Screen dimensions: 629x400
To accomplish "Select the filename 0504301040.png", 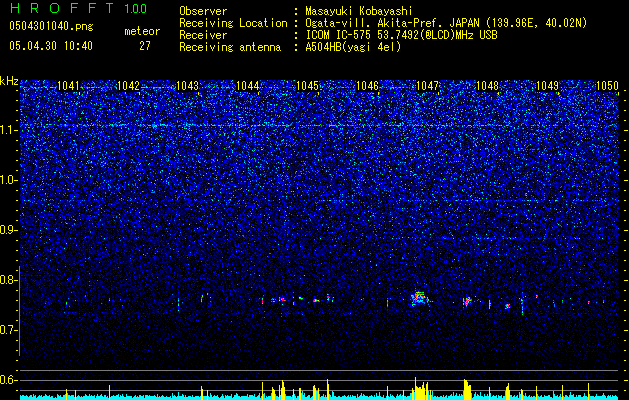I will click(51, 26).
